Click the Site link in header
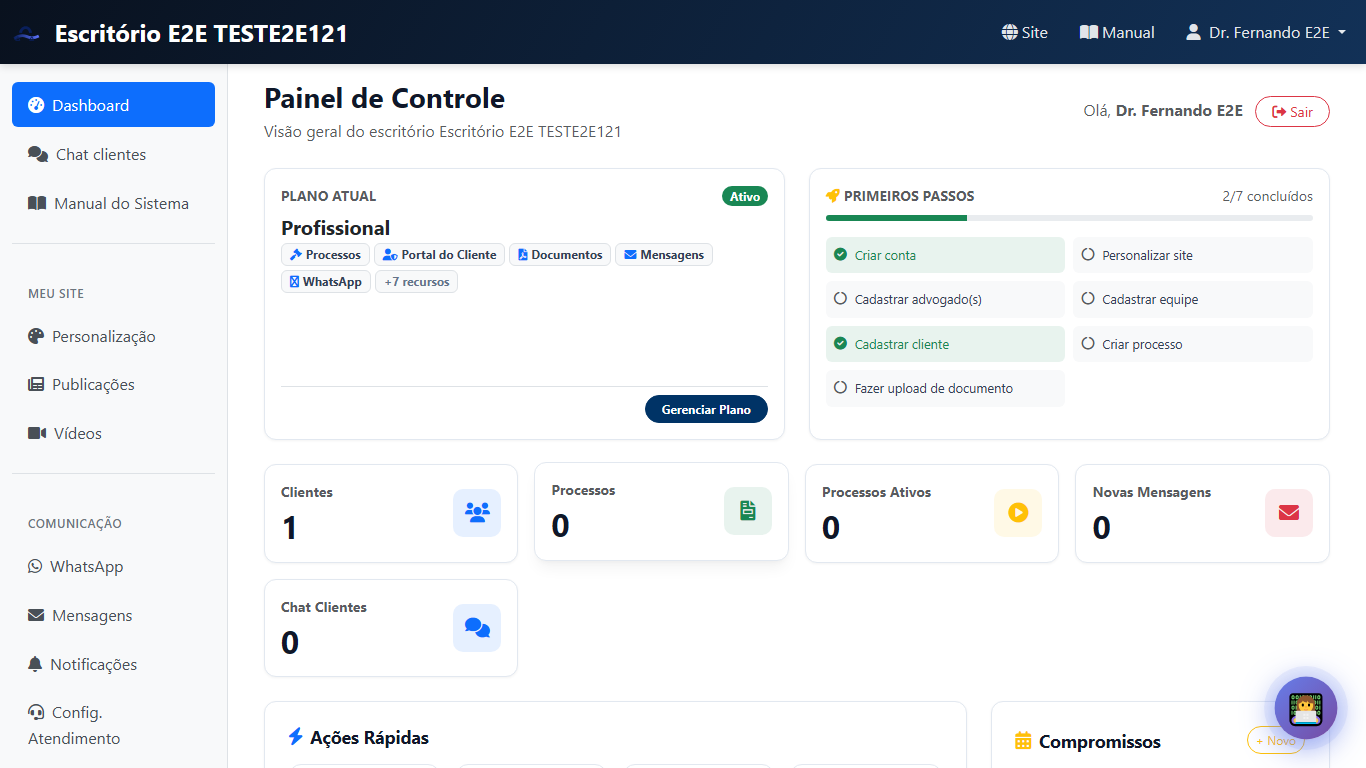 (x=1025, y=32)
